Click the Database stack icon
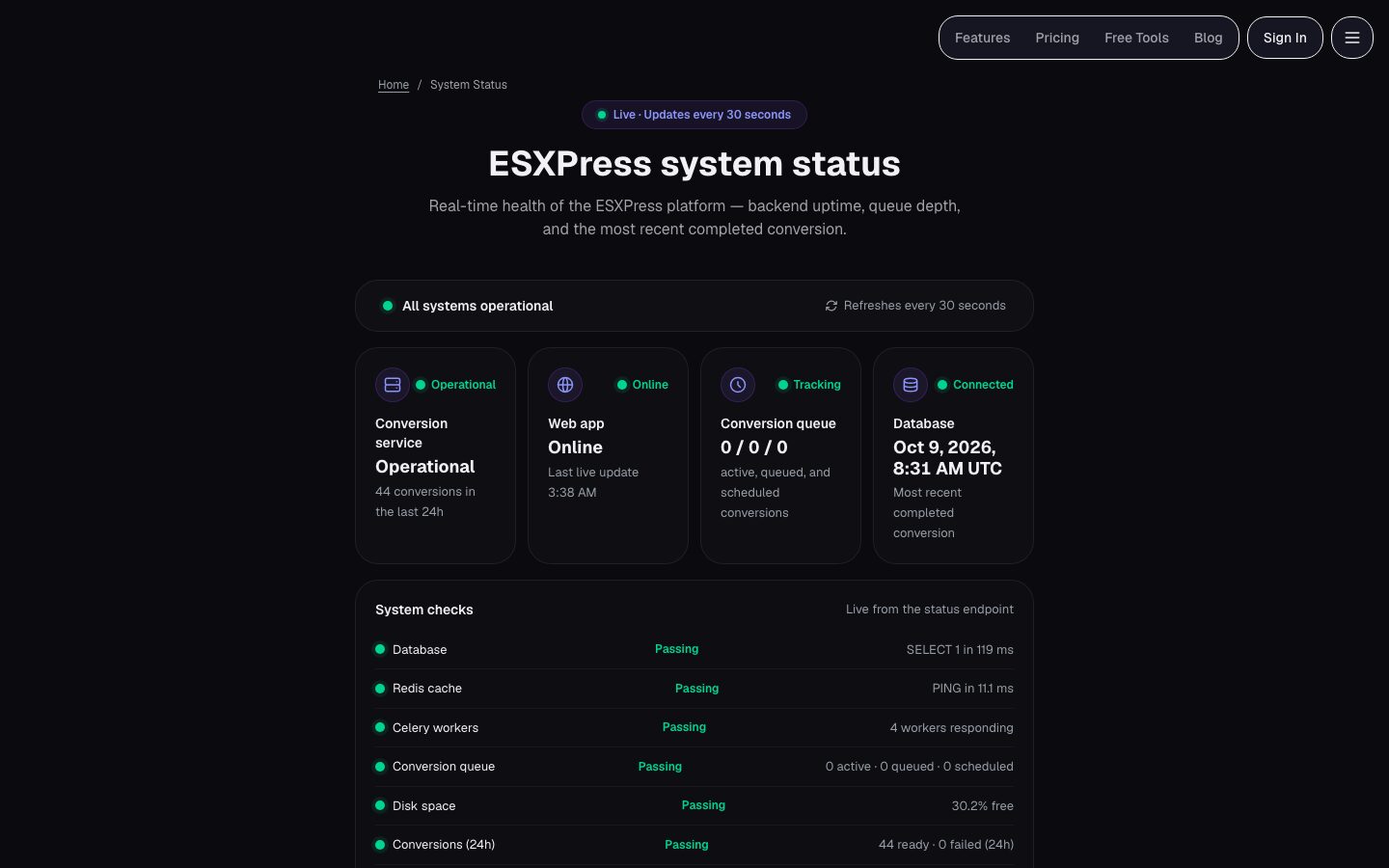 [911, 385]
